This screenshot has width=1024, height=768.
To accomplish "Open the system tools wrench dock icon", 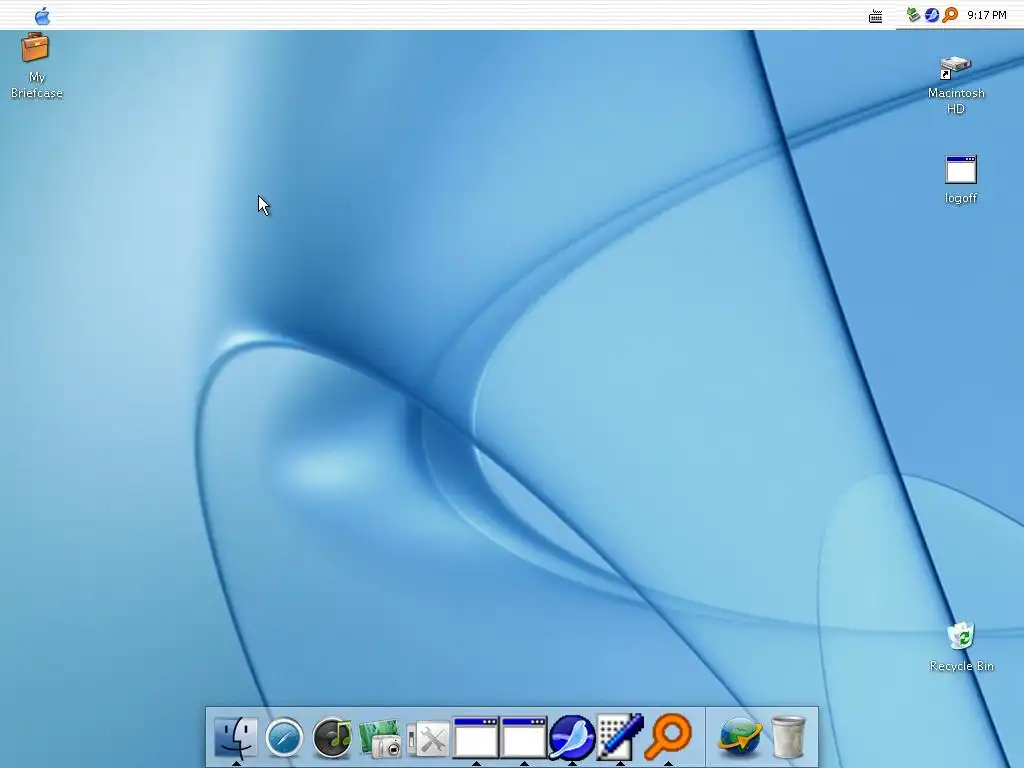I will click(x=428, y=739).
